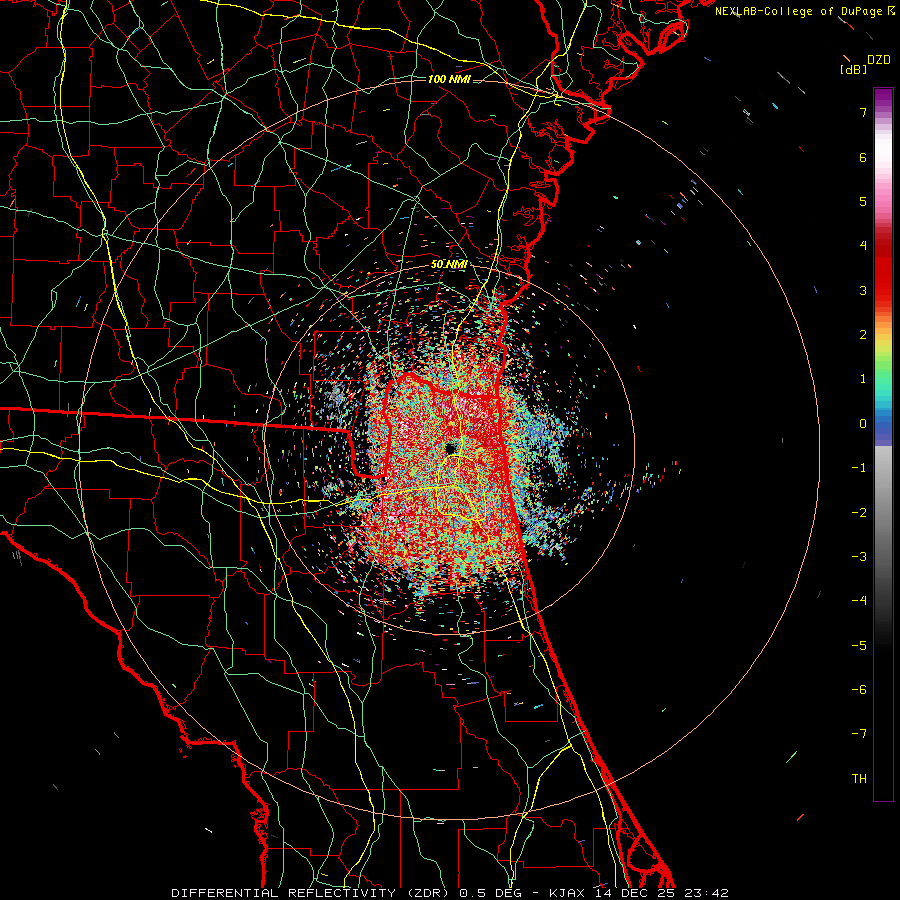Click the -4 value on the scale
This screenshot has width=900, height=900.
click(x=859, y=601)
